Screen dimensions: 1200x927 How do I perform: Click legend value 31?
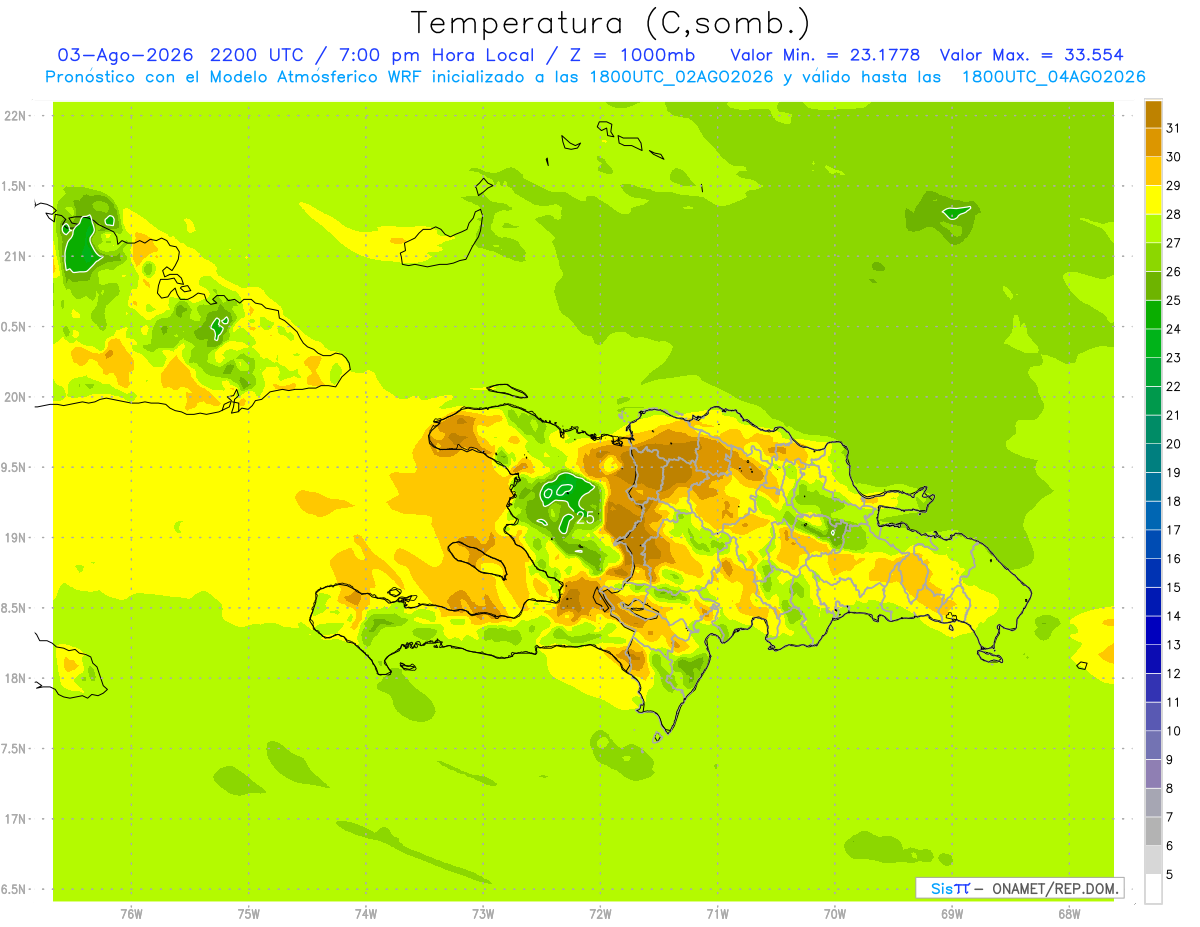(x=1174, y=128)
